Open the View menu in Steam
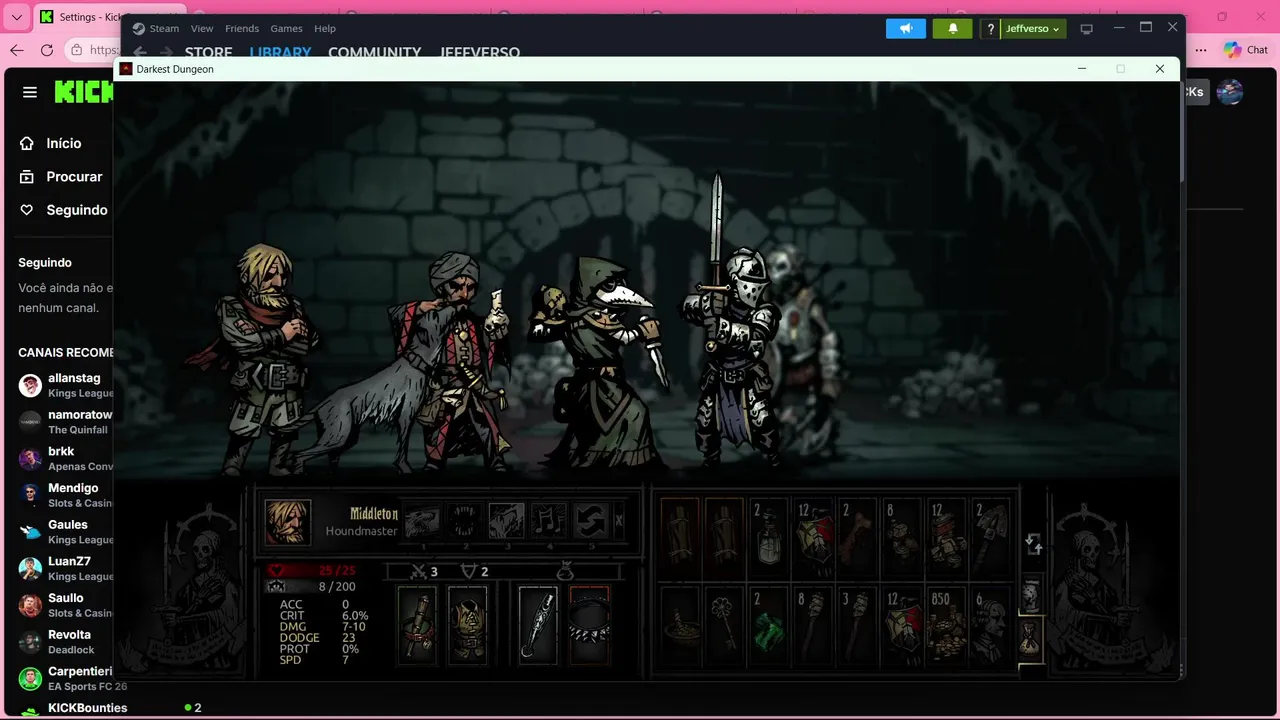The width and height of the screenshot is (1280, 720). [202, 28]
